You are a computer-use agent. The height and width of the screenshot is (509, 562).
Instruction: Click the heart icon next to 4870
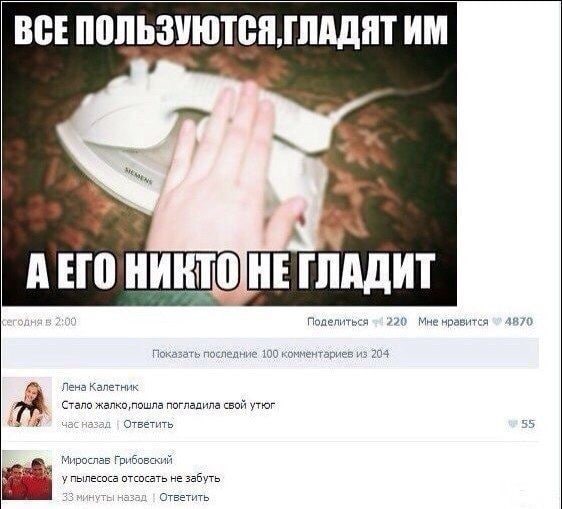[497, 322]
